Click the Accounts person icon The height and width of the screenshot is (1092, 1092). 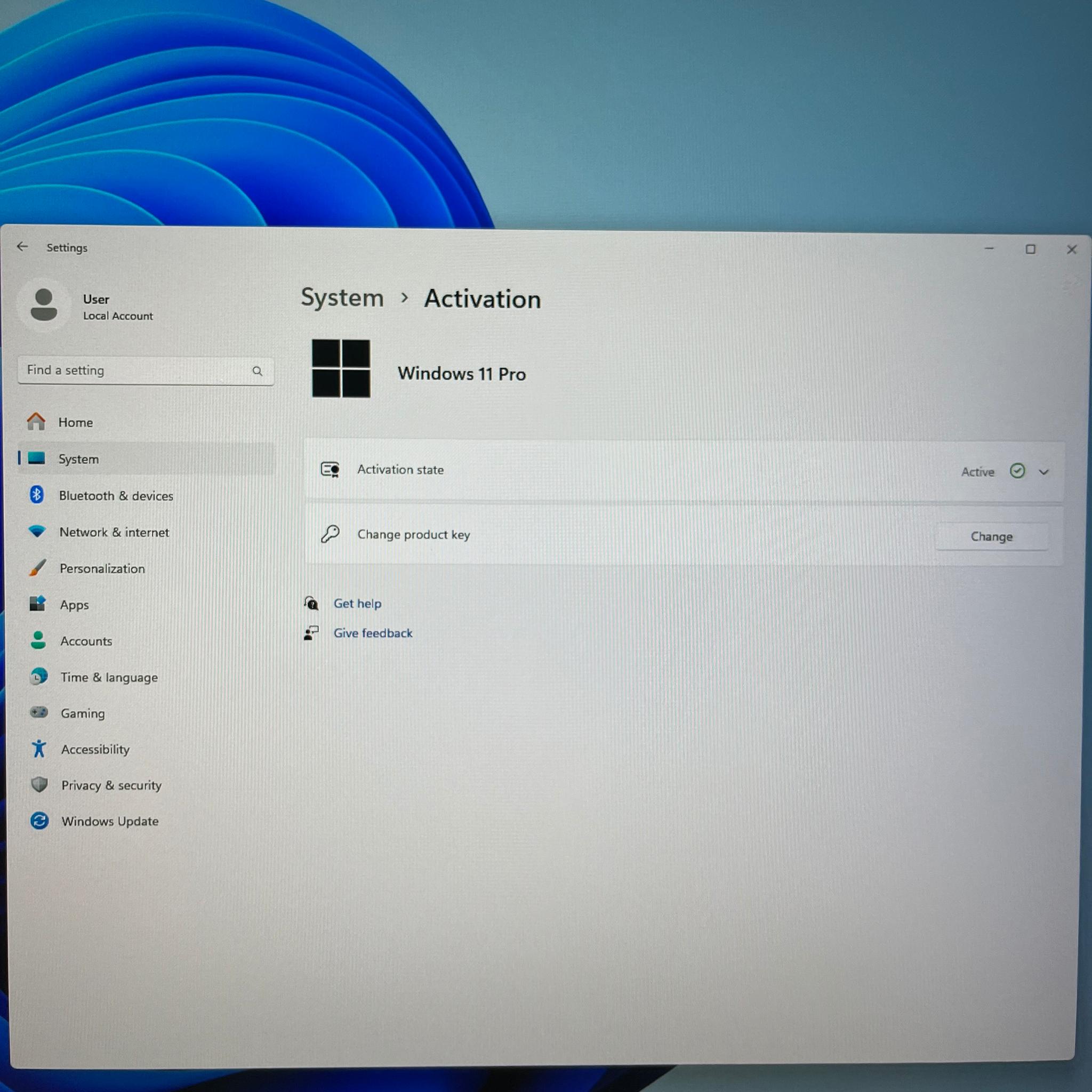coord(38,640)
